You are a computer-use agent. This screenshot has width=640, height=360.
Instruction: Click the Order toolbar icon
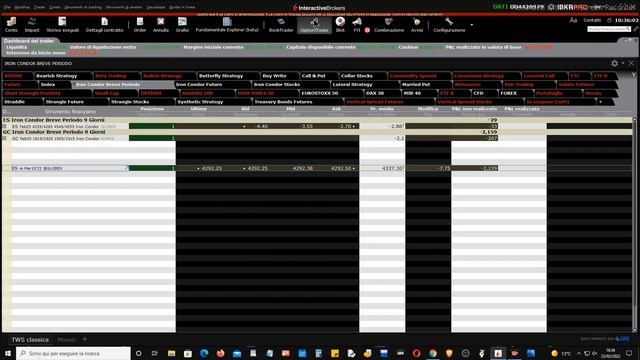pos(140,24)
